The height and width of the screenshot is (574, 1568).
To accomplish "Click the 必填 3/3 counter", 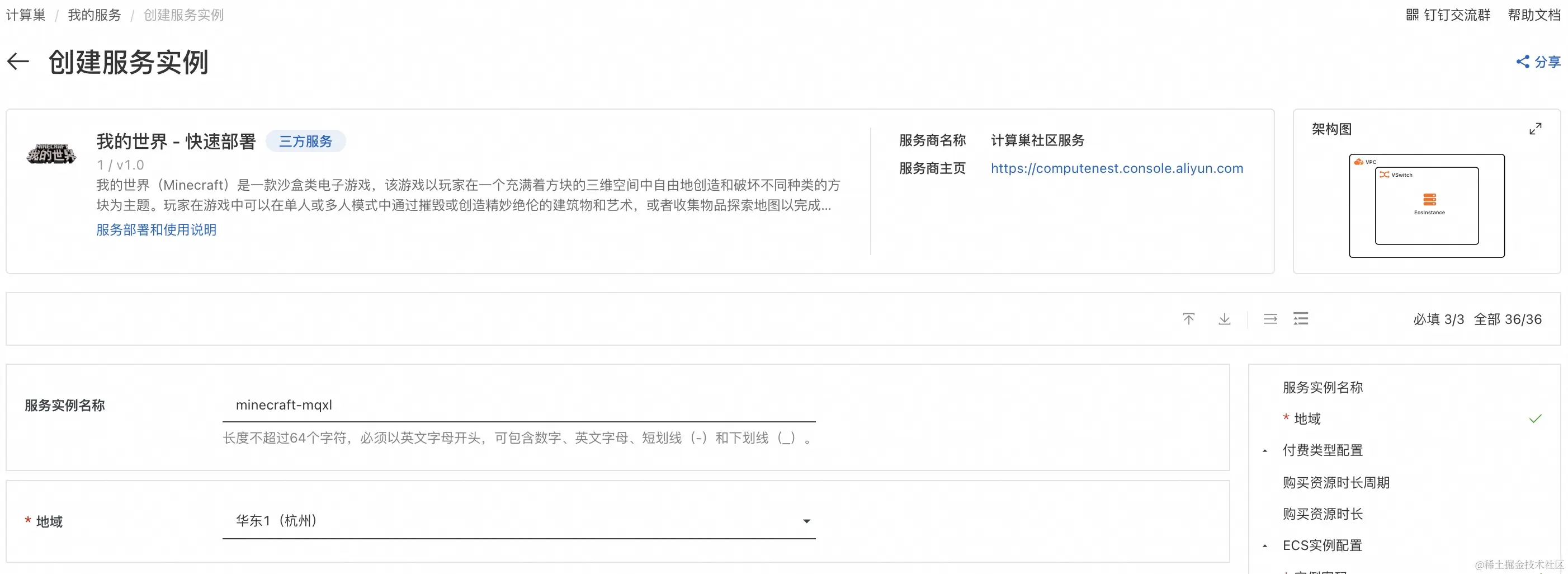I will (x=1438, y=319).
